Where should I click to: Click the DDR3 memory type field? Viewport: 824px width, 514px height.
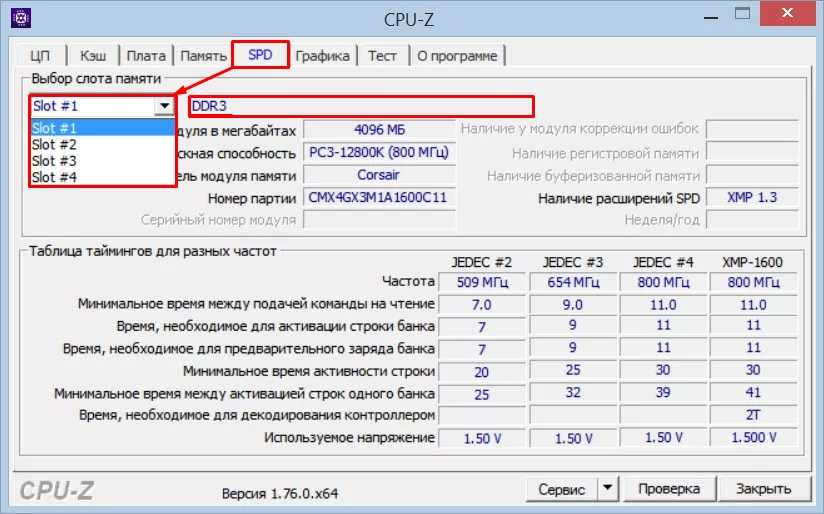coord(360,106)
